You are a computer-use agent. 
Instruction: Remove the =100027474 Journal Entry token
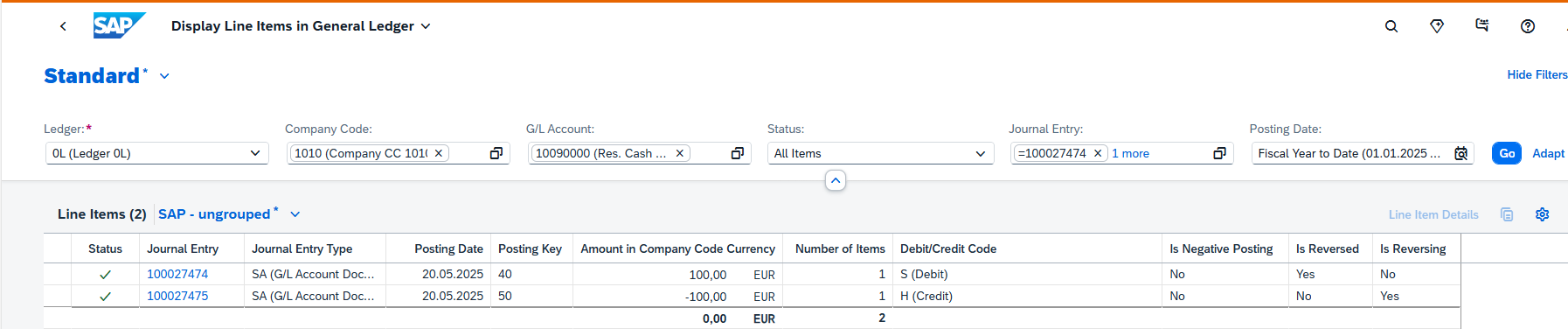[1098, 153]
